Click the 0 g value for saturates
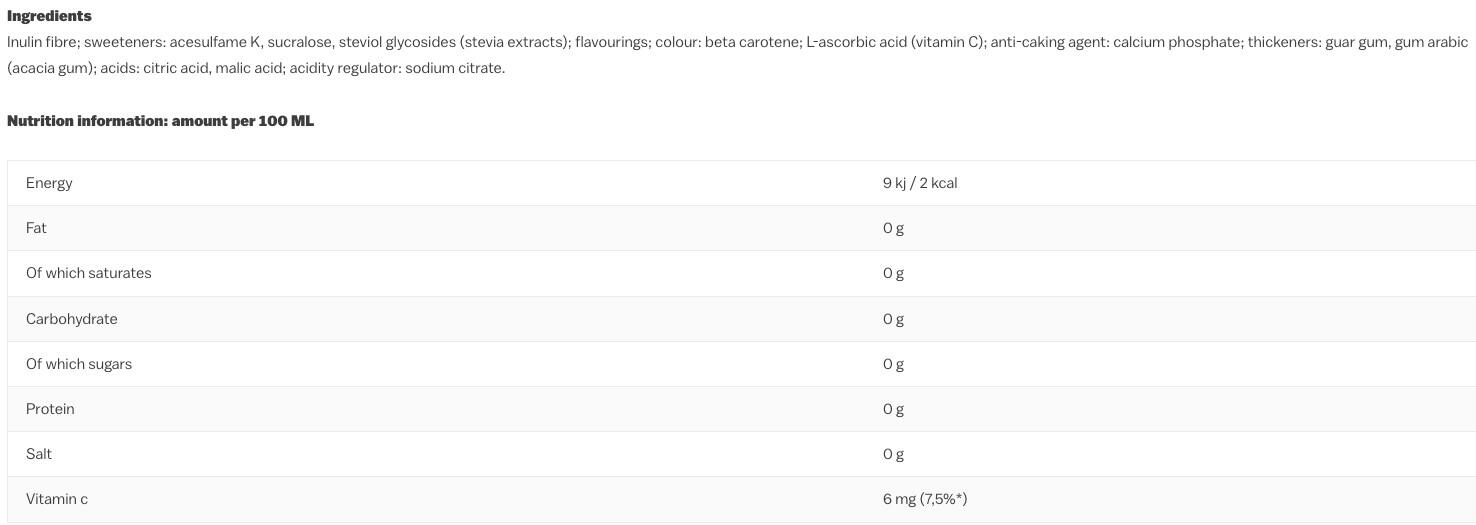Viewport: 1476px width, 525px height. pos(893,273)
